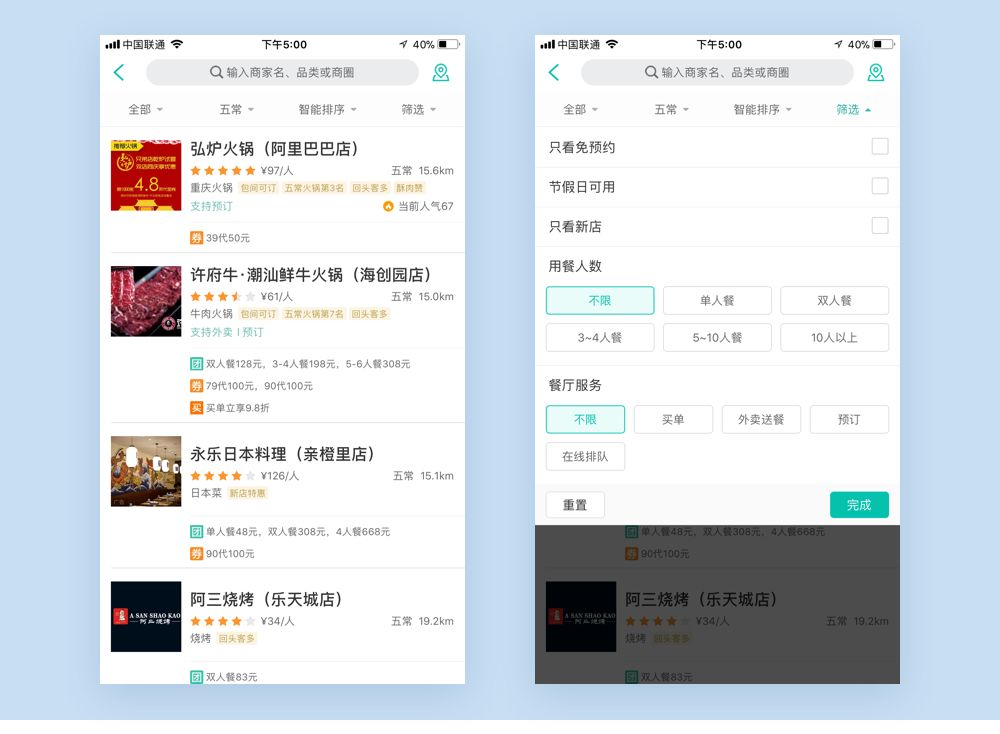Click the 团 group-buy icon for 双人餐128元
This screenshot has height=734, width=1000.
(x=196, y=364)
